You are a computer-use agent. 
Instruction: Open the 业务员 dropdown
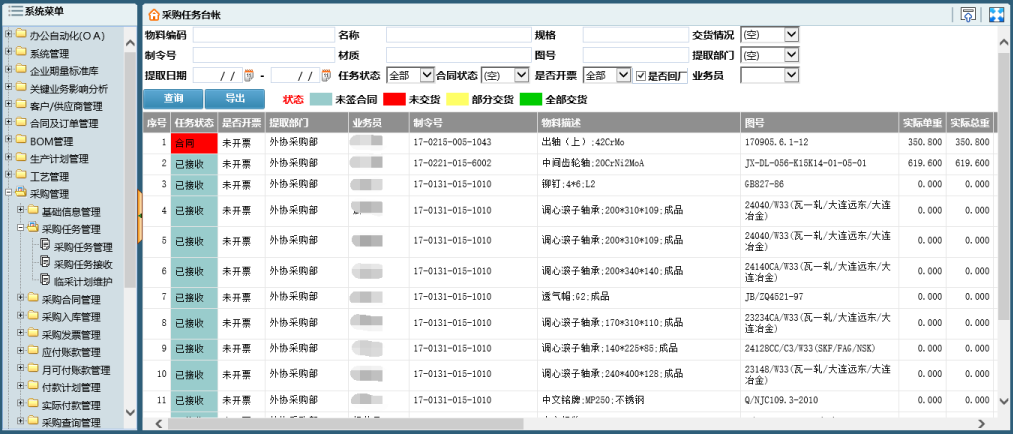pos(792,75)
